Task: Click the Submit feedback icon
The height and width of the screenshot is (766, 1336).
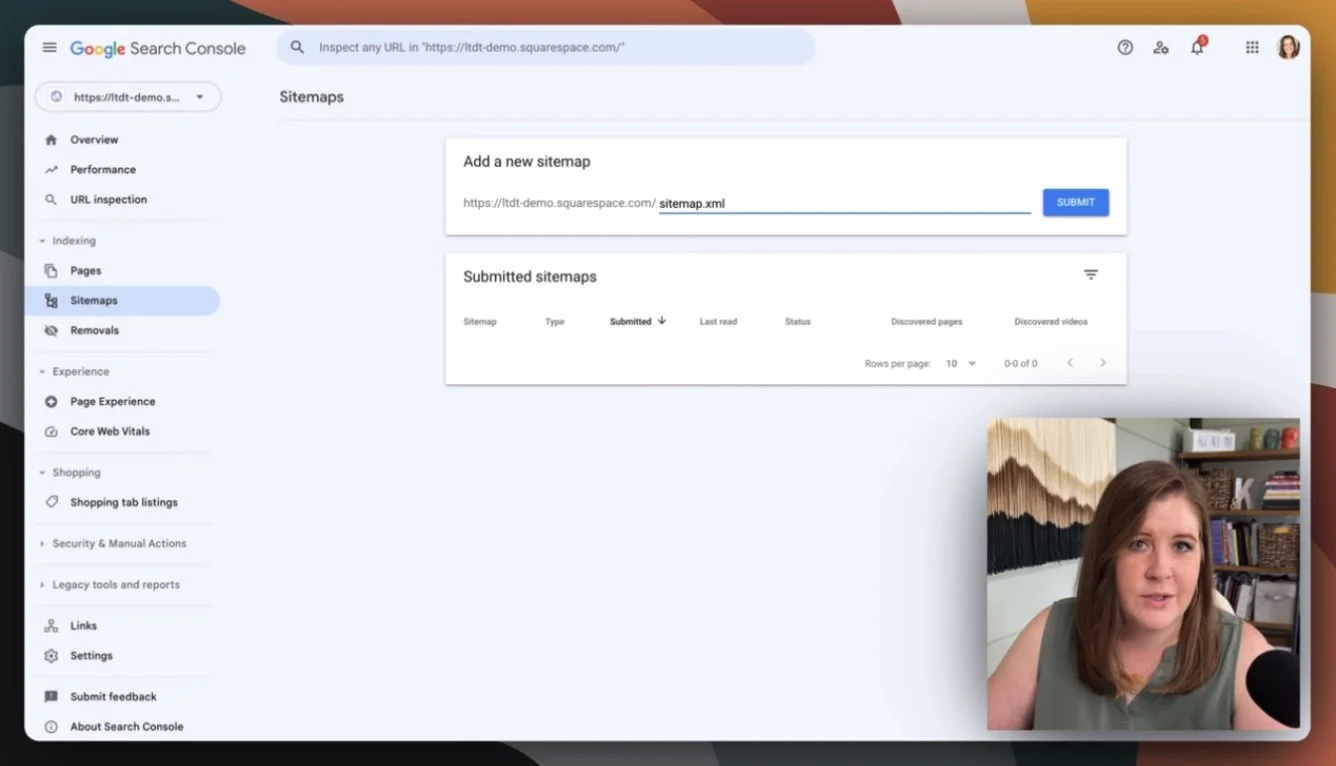Action: [x=51, y=697]
